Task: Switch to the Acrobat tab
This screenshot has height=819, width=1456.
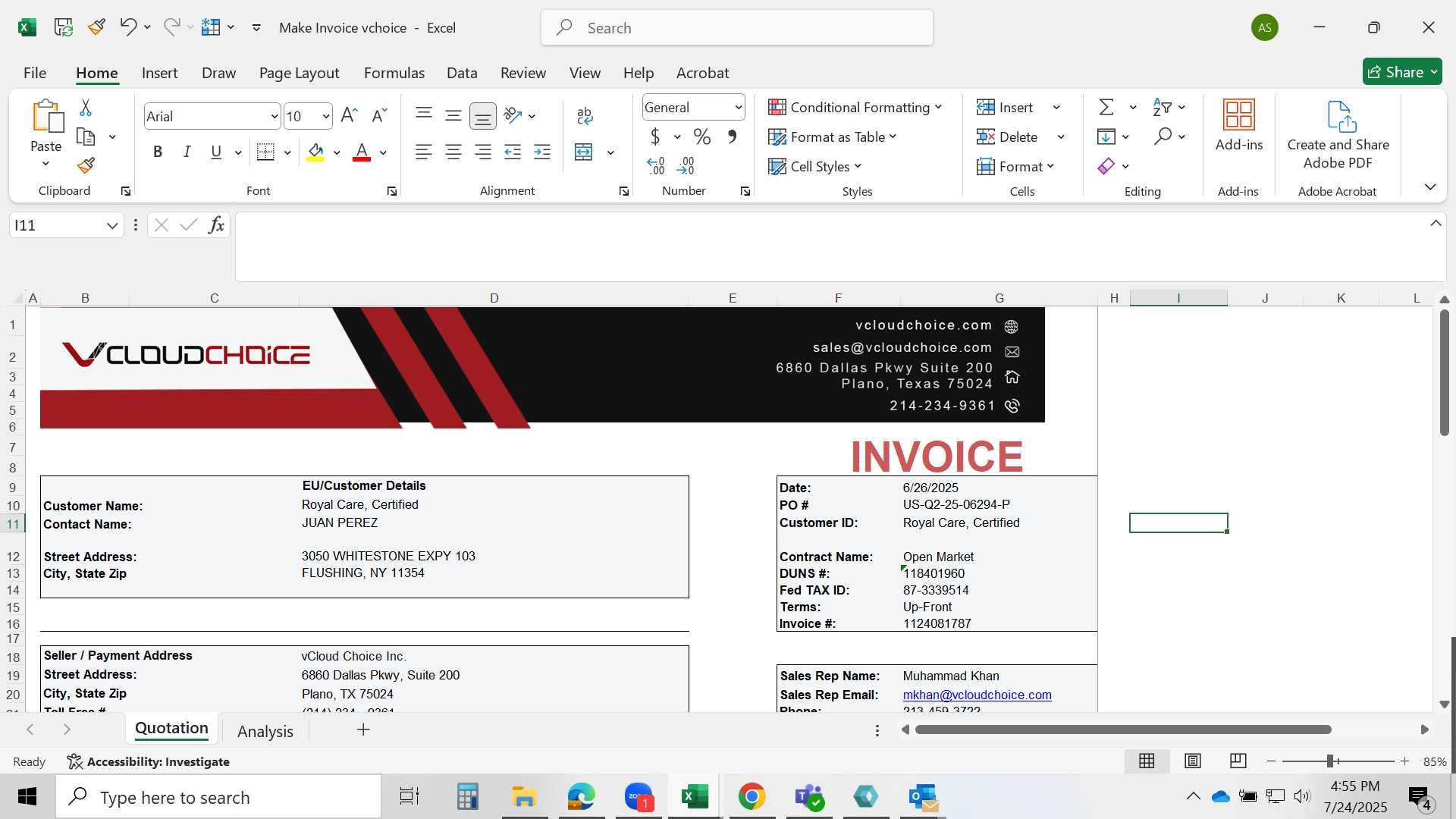Action: coord(702,73)
